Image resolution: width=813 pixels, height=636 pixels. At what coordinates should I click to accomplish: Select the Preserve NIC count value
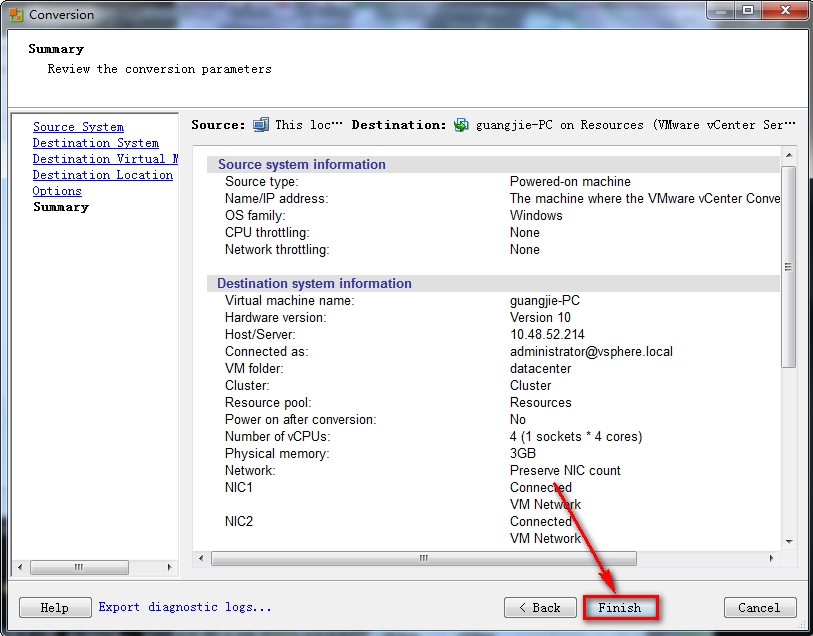coord(565,471)
